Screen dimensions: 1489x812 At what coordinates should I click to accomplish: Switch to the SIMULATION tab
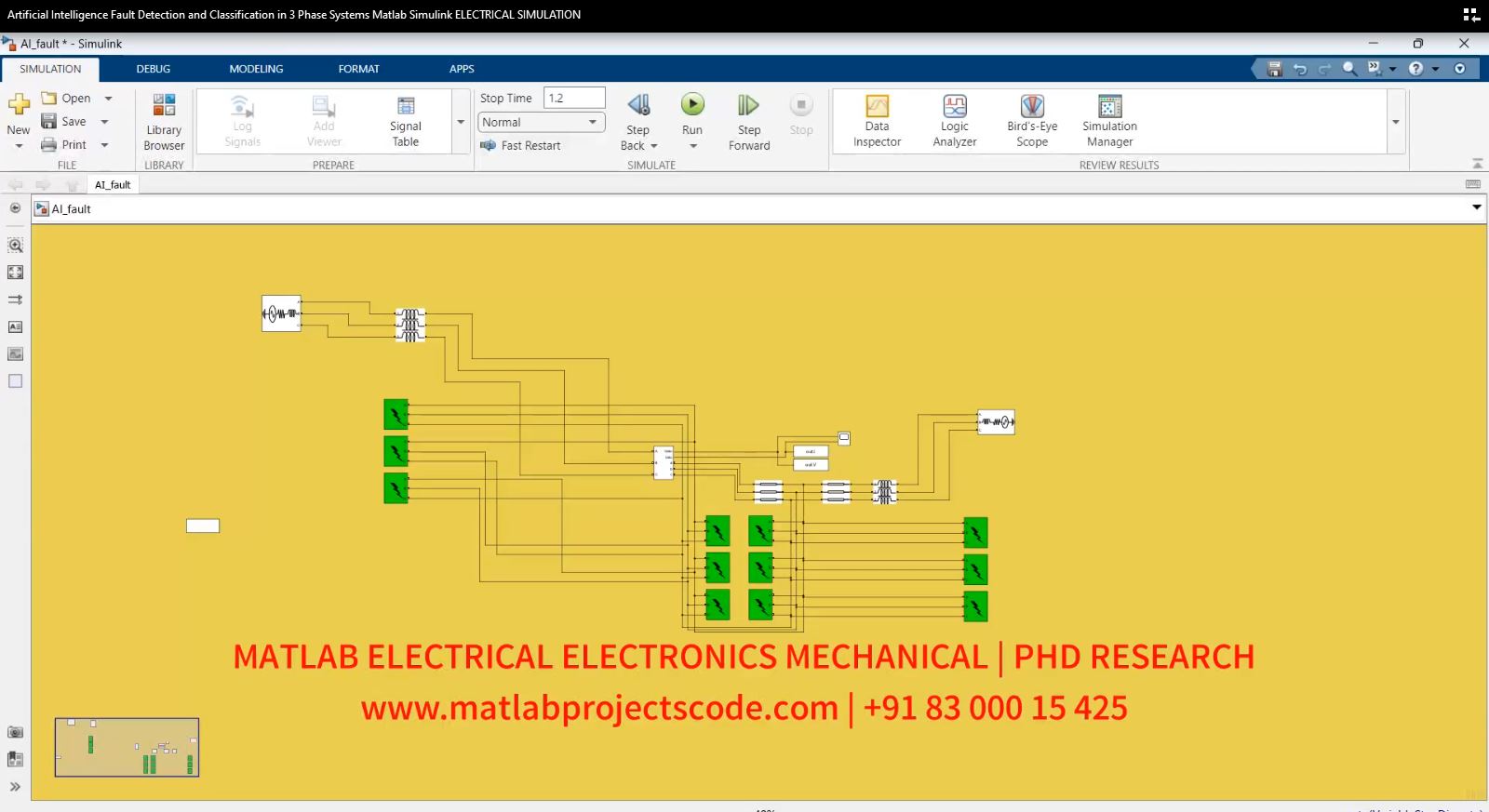[x=50, y=69]
